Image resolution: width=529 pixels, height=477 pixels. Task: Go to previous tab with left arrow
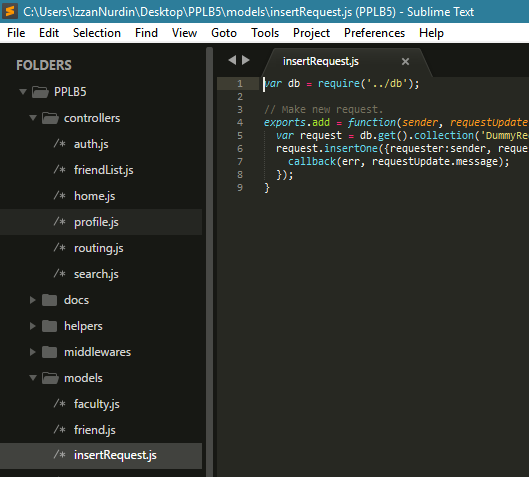232,60
